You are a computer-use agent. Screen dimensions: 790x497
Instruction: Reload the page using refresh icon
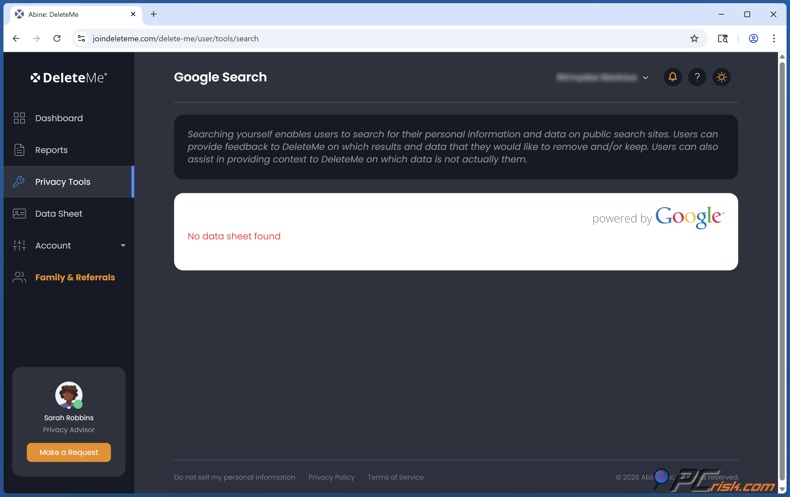pos(57,39)
